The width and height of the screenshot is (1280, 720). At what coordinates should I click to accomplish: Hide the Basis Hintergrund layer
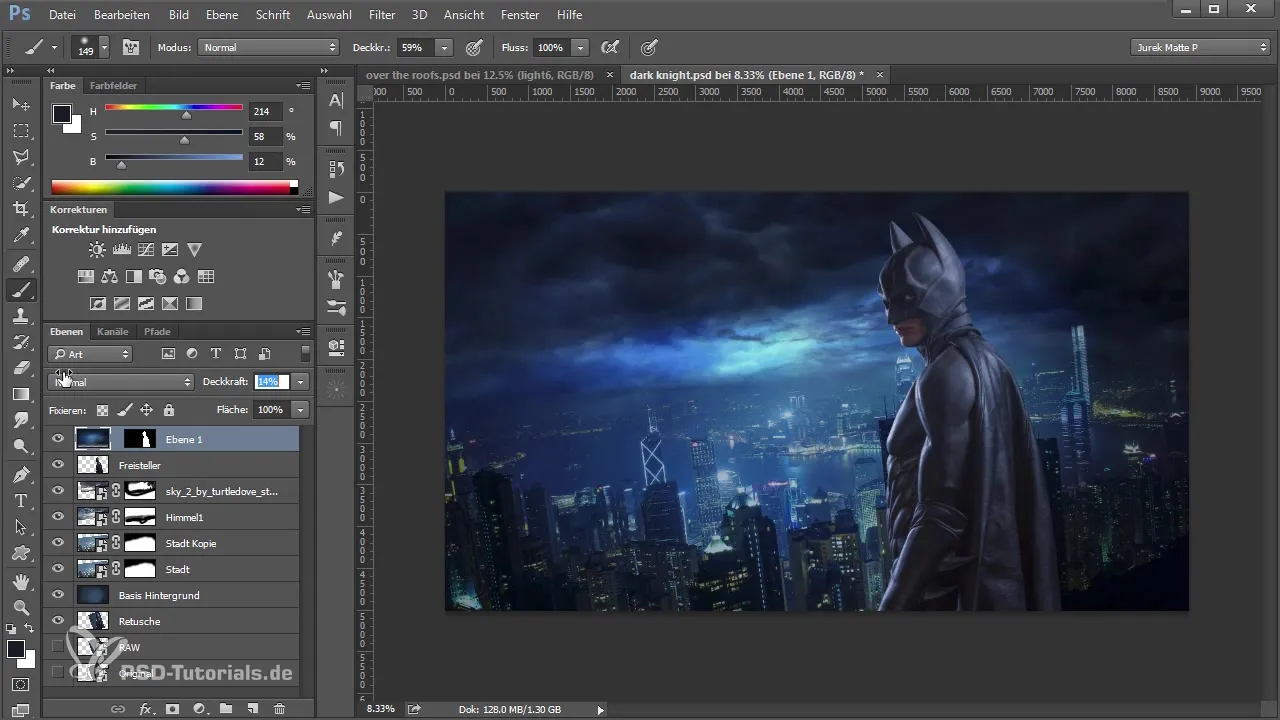pos(58,595)
